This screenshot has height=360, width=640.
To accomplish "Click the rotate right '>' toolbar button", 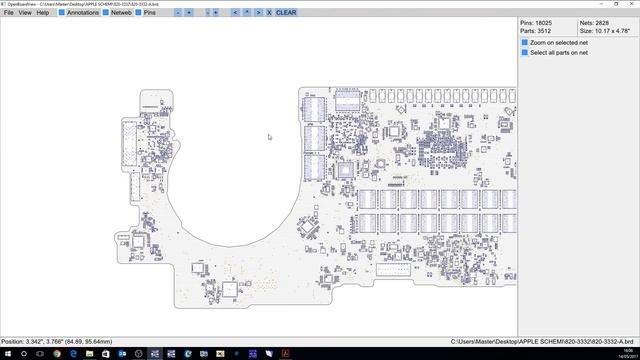I will 258,13.
